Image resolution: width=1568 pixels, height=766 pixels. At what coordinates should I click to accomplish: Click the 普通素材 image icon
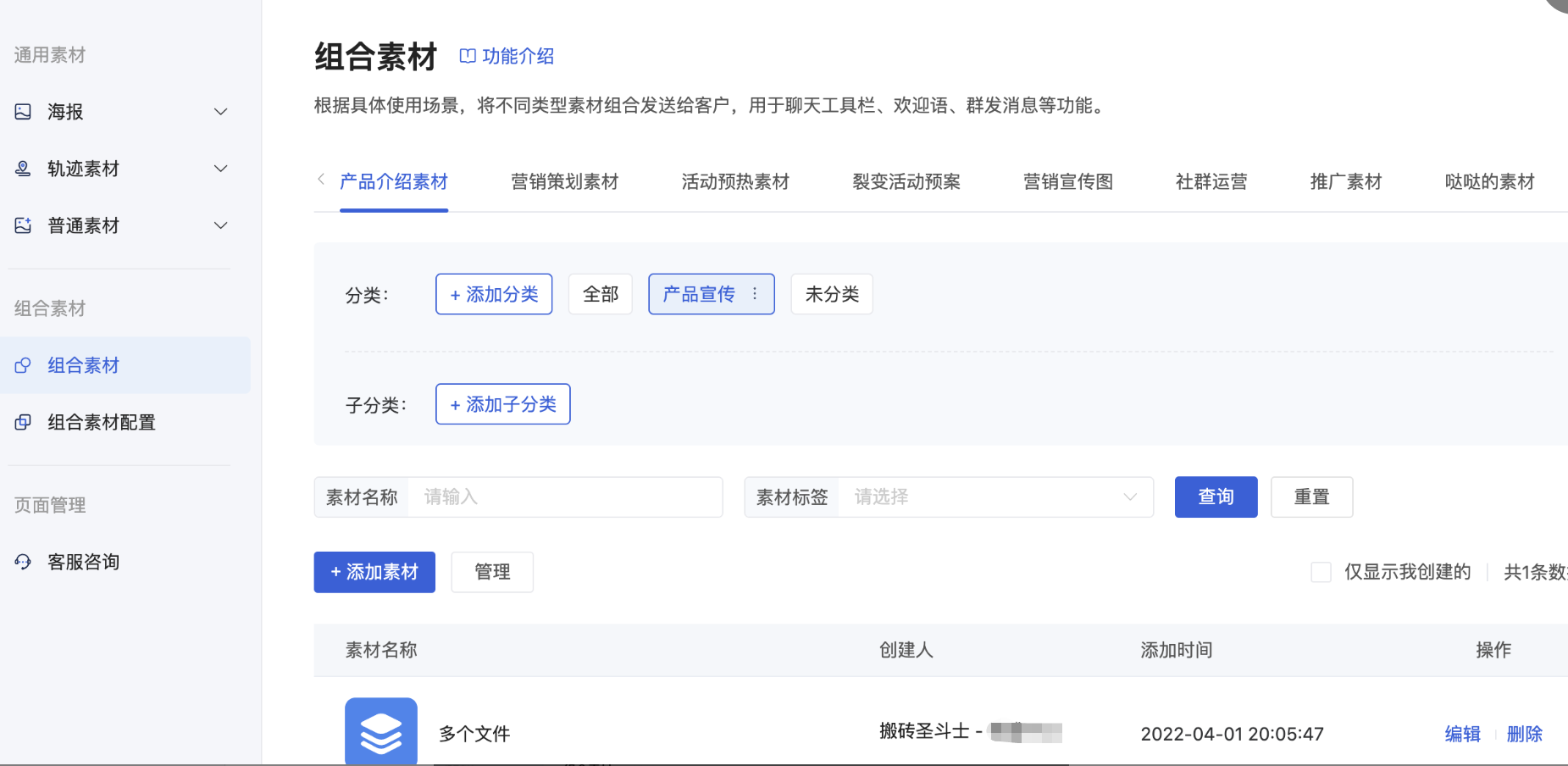[23, 225]
